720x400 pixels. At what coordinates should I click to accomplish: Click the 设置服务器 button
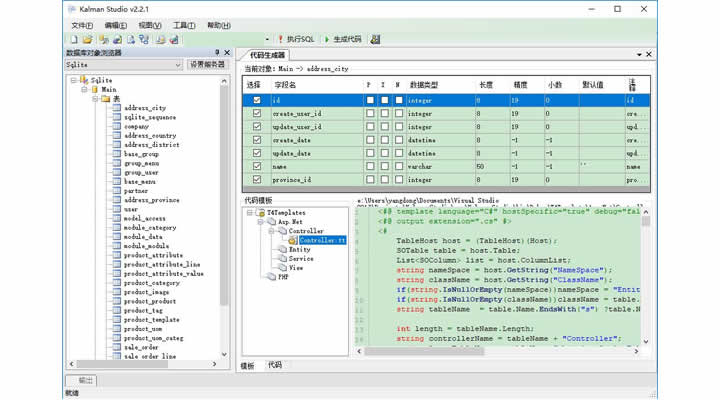coord(207,65)
